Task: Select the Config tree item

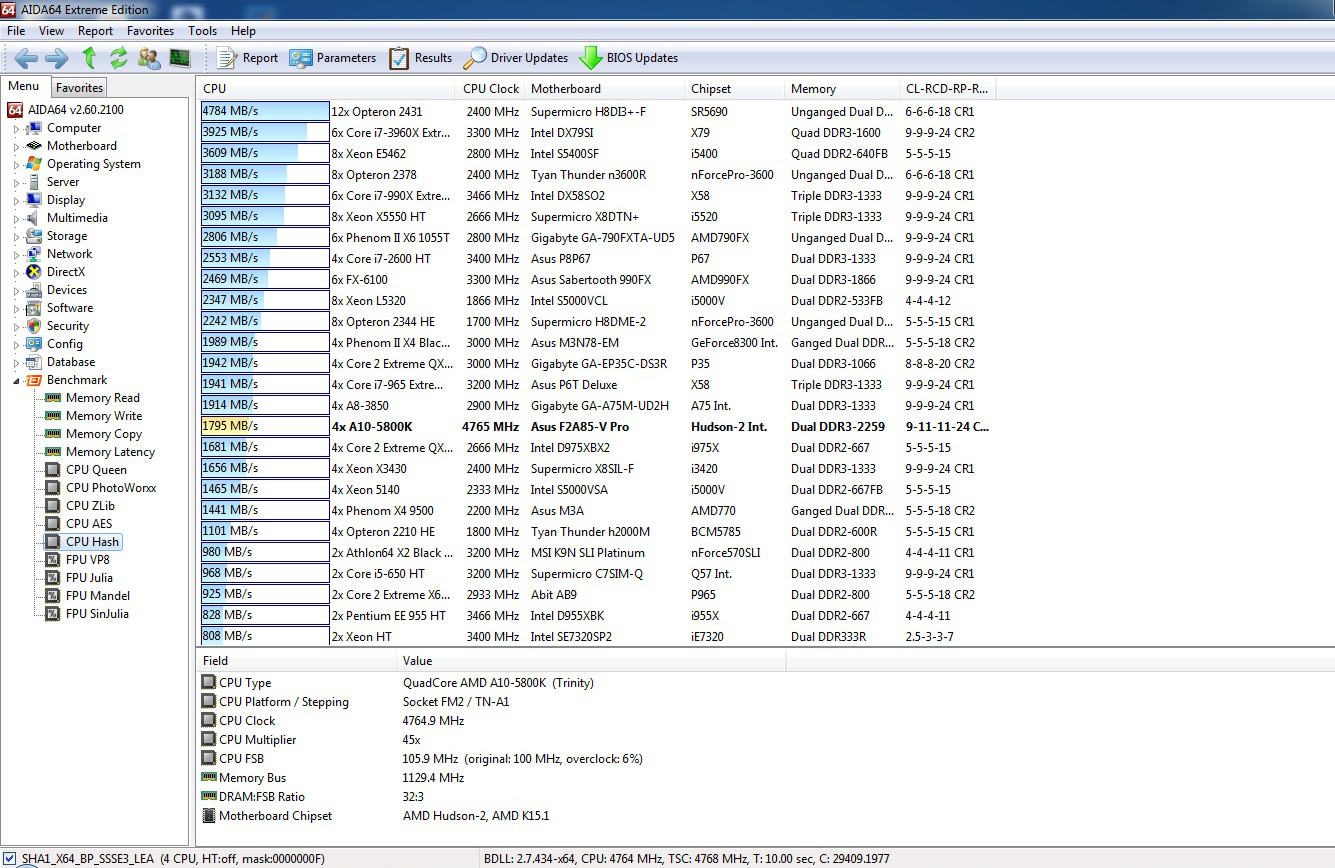Action: pyautogui.click(x=64, y=344)
